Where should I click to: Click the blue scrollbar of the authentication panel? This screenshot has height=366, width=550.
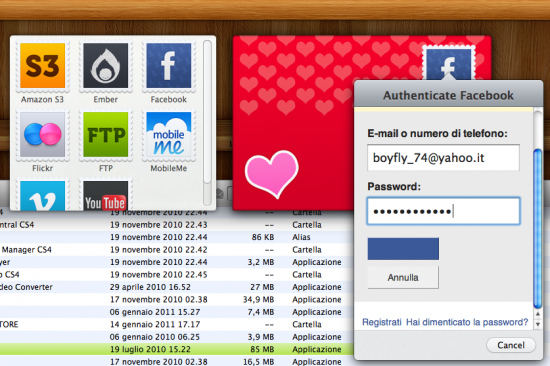[537, 229]
